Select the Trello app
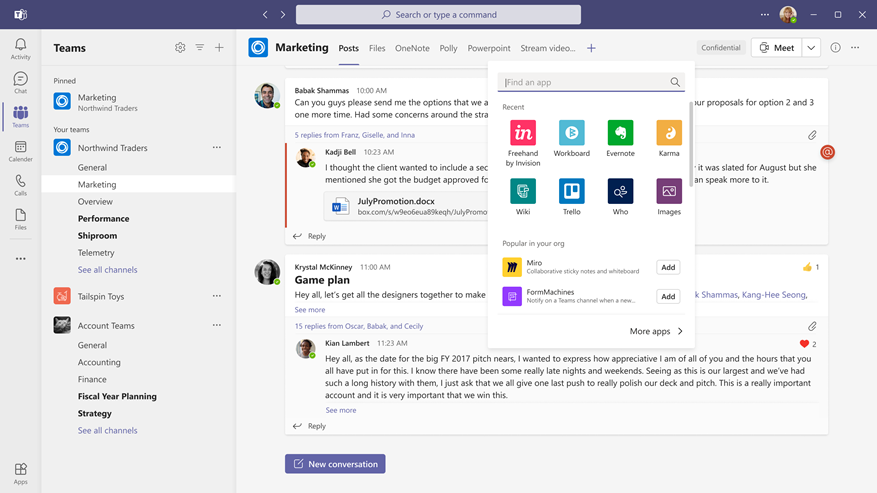This screenshot has height=493, width=877. 572,197
